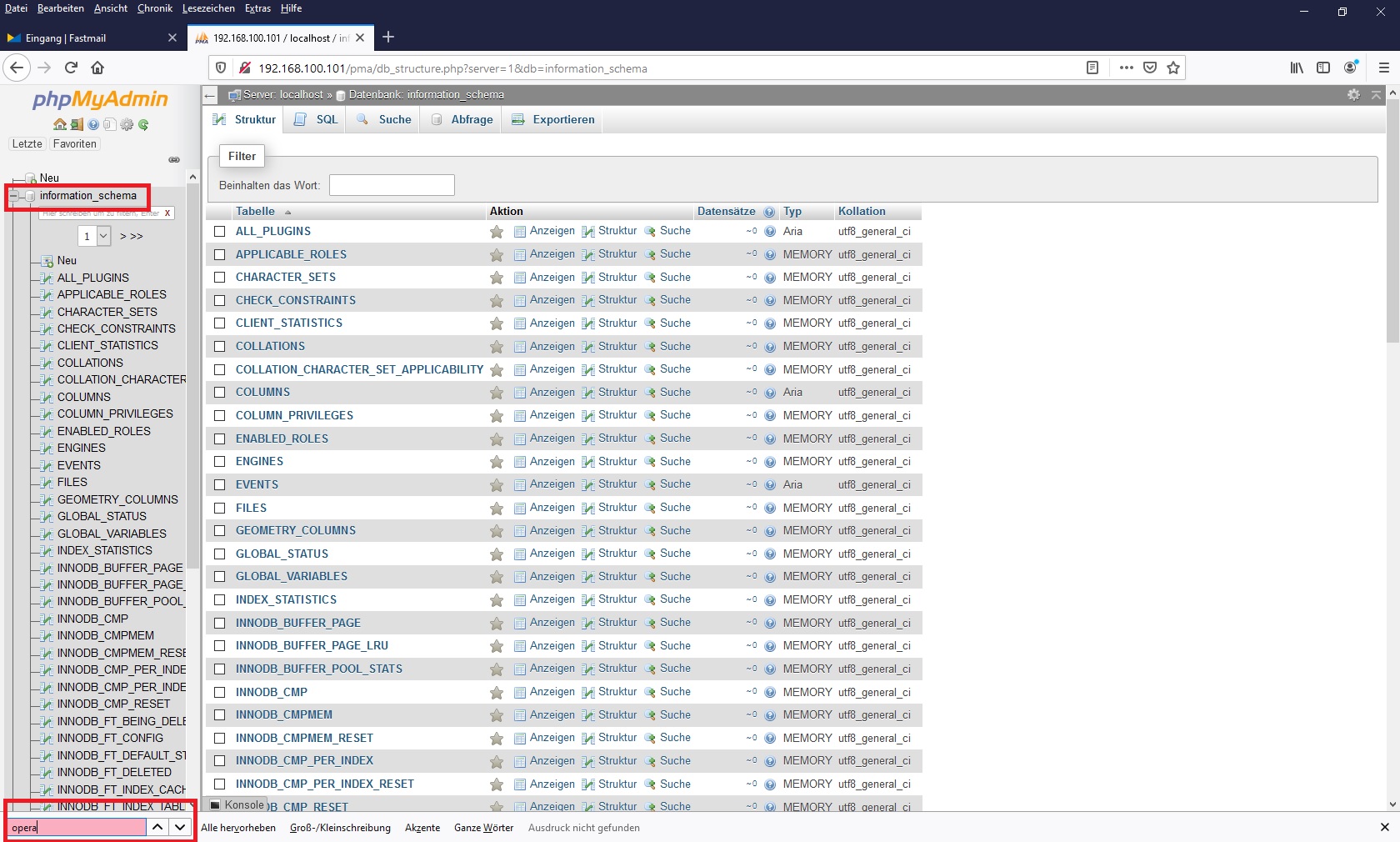The width and height of the screenshot is (1400, 842).
Task: Collapse the information_schema database tree
Action: (x=15, y=196)
